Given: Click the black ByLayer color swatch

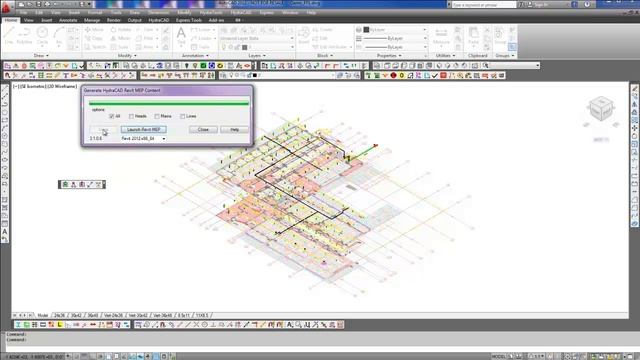Looking at the screenshot, I should tap(366, 30).
